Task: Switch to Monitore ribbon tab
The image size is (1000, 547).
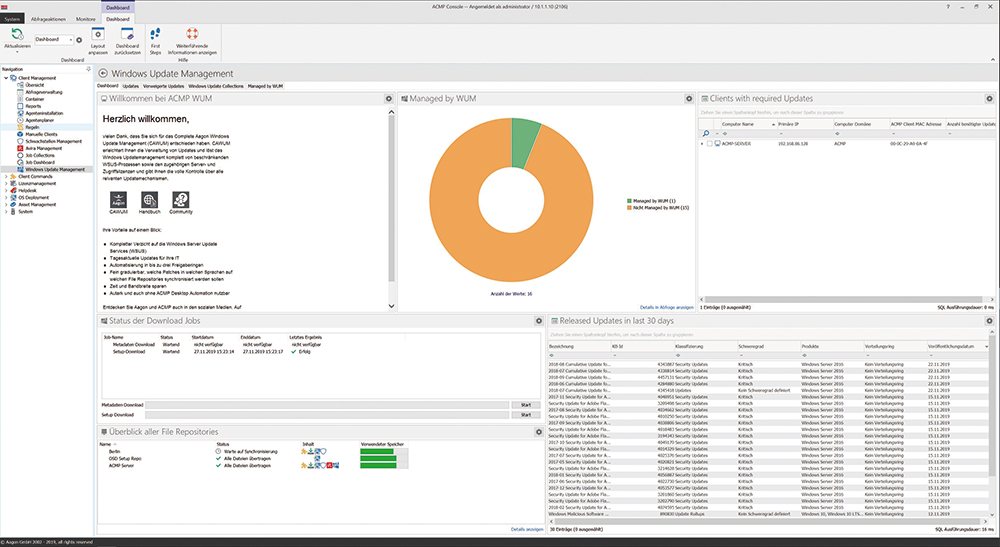Action: [85, 19]
